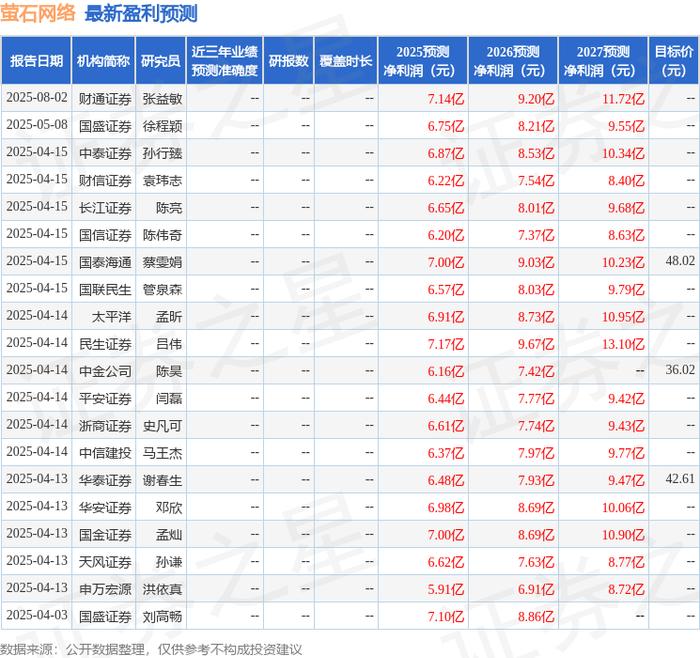
Task: Click analyst name 孟灿
Action: coord(169,535)
